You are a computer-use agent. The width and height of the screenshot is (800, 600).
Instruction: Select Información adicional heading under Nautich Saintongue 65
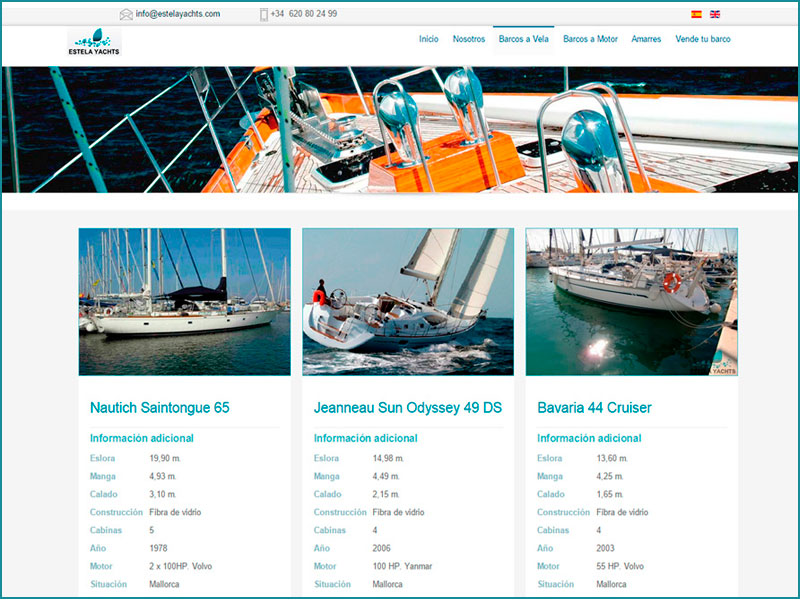click(x=142, y=438)
